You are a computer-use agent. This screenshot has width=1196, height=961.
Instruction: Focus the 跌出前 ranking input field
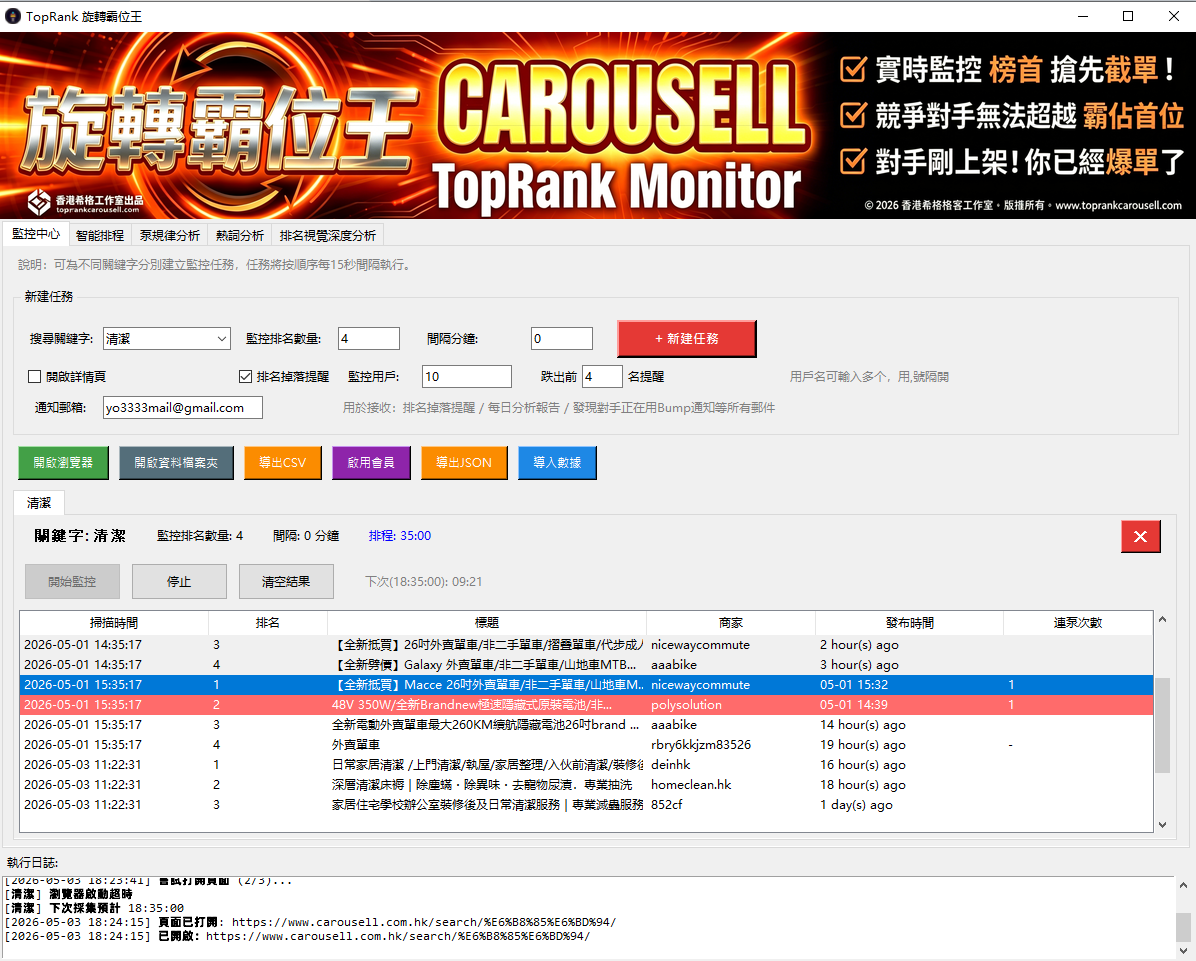click(x=603, y=377)
